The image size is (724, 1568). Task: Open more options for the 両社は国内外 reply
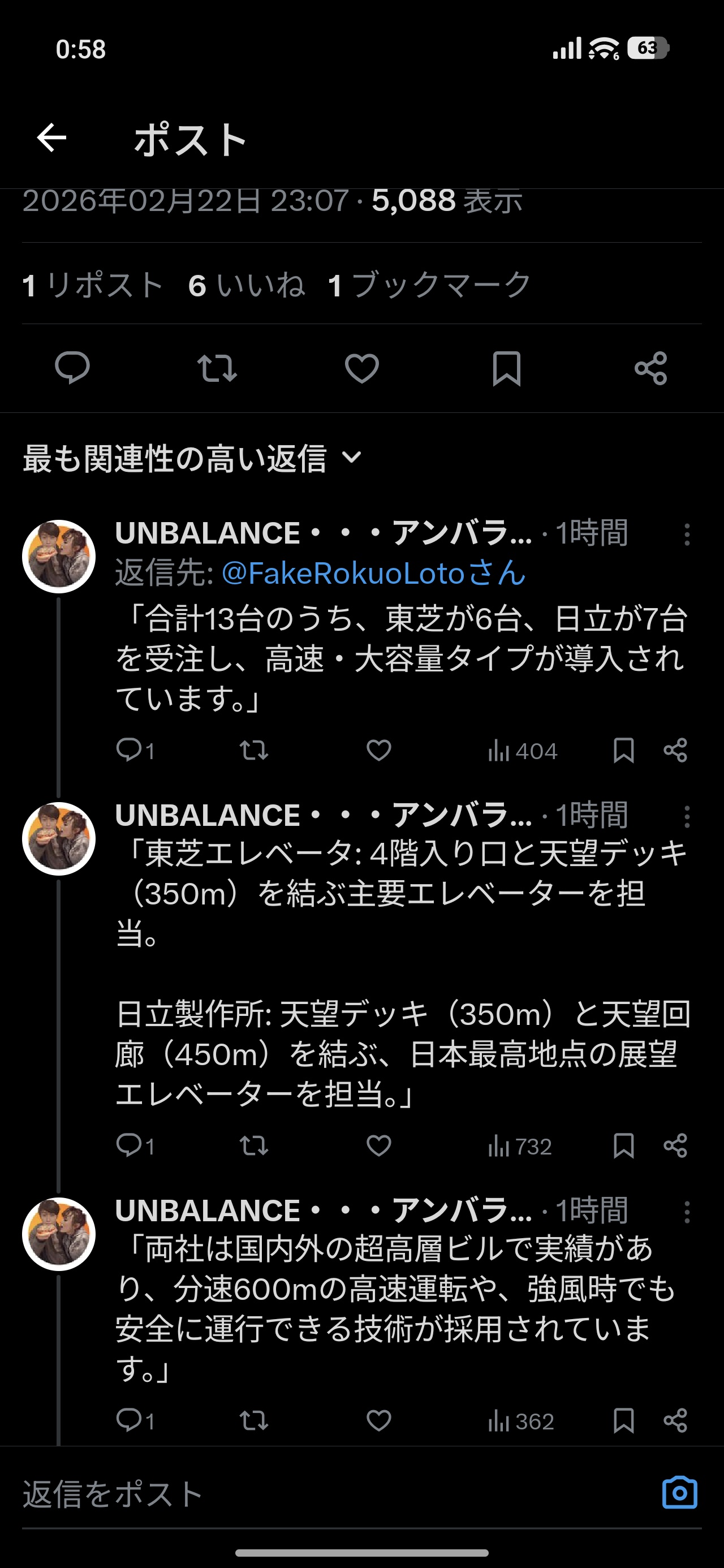[x=687, y=1212]
